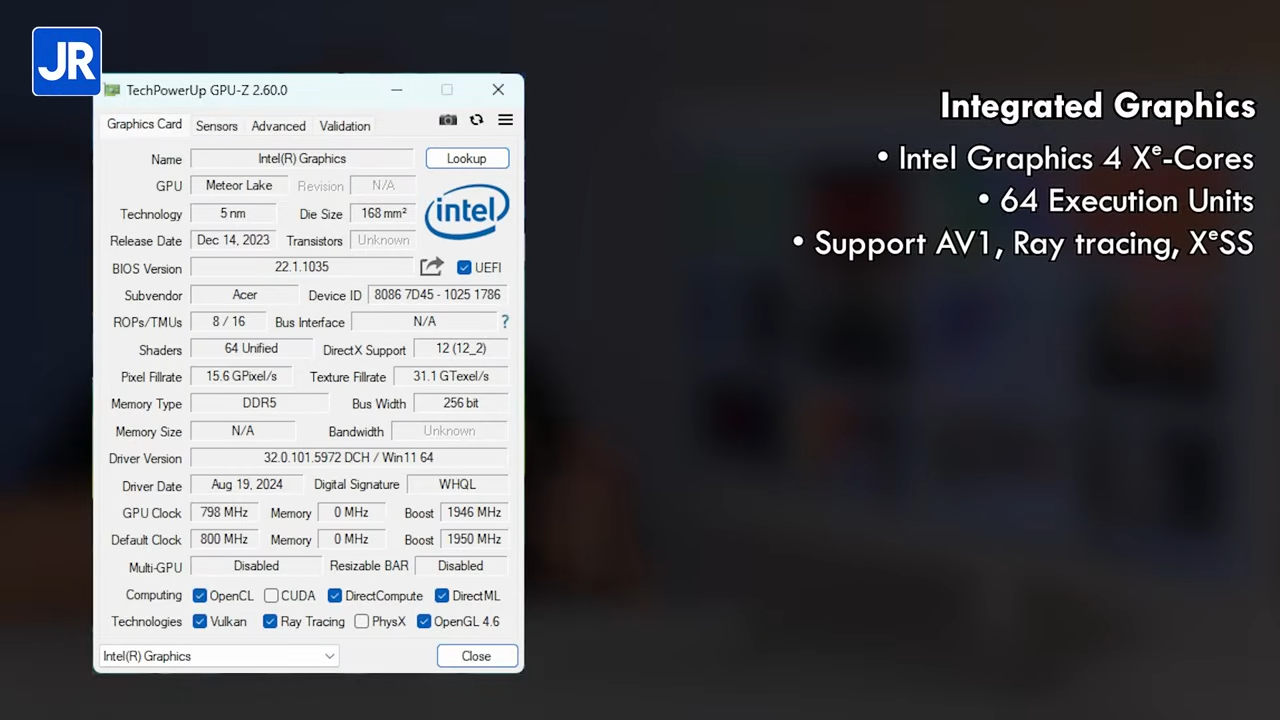Open the GPU-Z hamburger menu
Image resolution: width=1280 pixels, height=720 pixels.
coord(506,120)
